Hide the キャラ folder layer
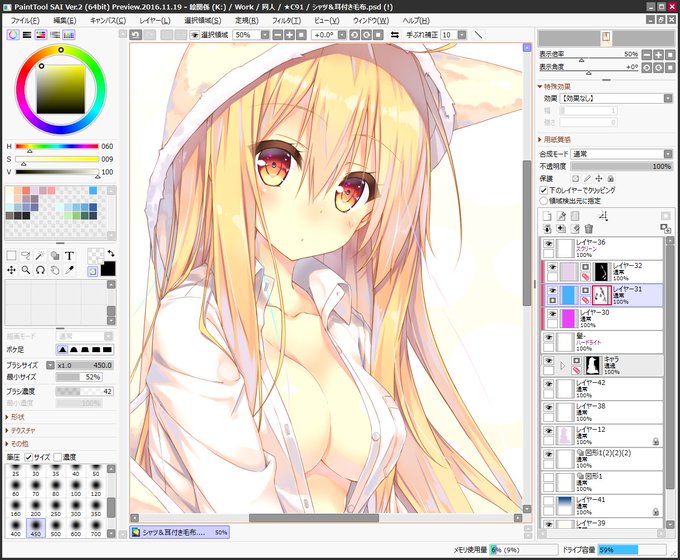 [549, 361]
